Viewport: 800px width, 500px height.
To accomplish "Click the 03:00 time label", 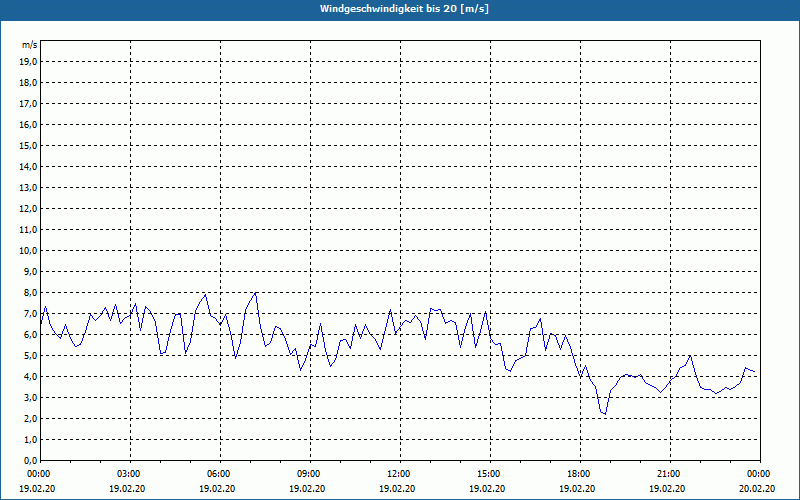I will pos(131,474).
